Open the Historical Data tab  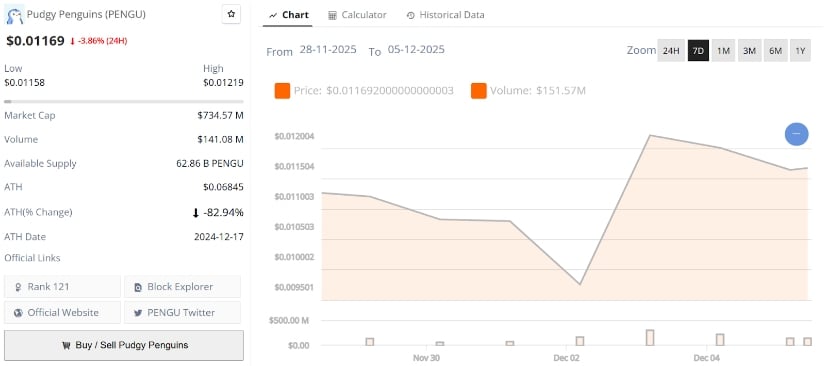point(446,15)
